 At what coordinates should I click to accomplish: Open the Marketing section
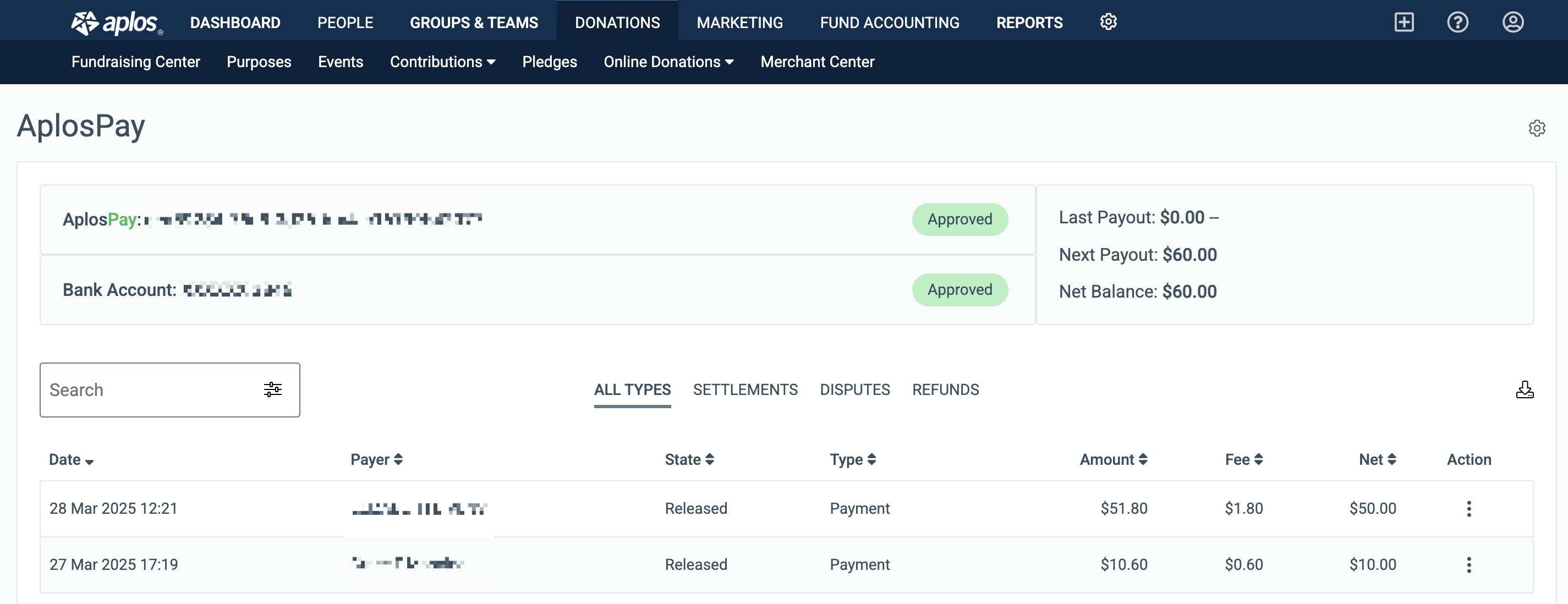click(739, 23)
